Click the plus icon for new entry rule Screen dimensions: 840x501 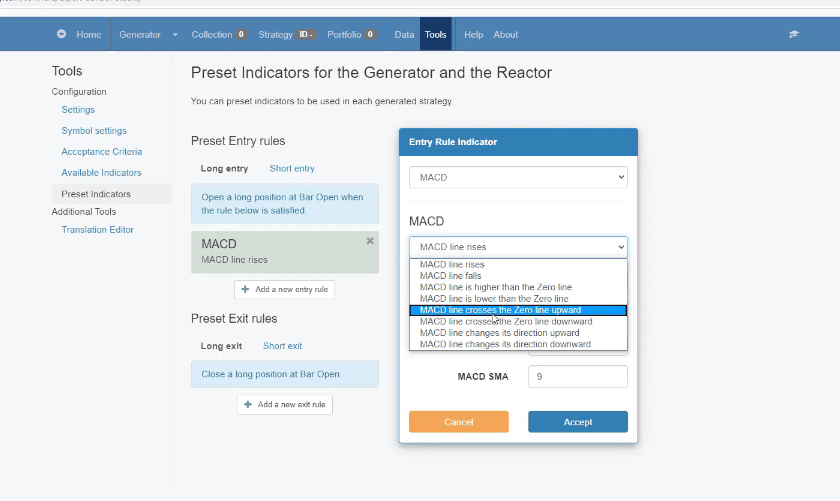point(246,289)
